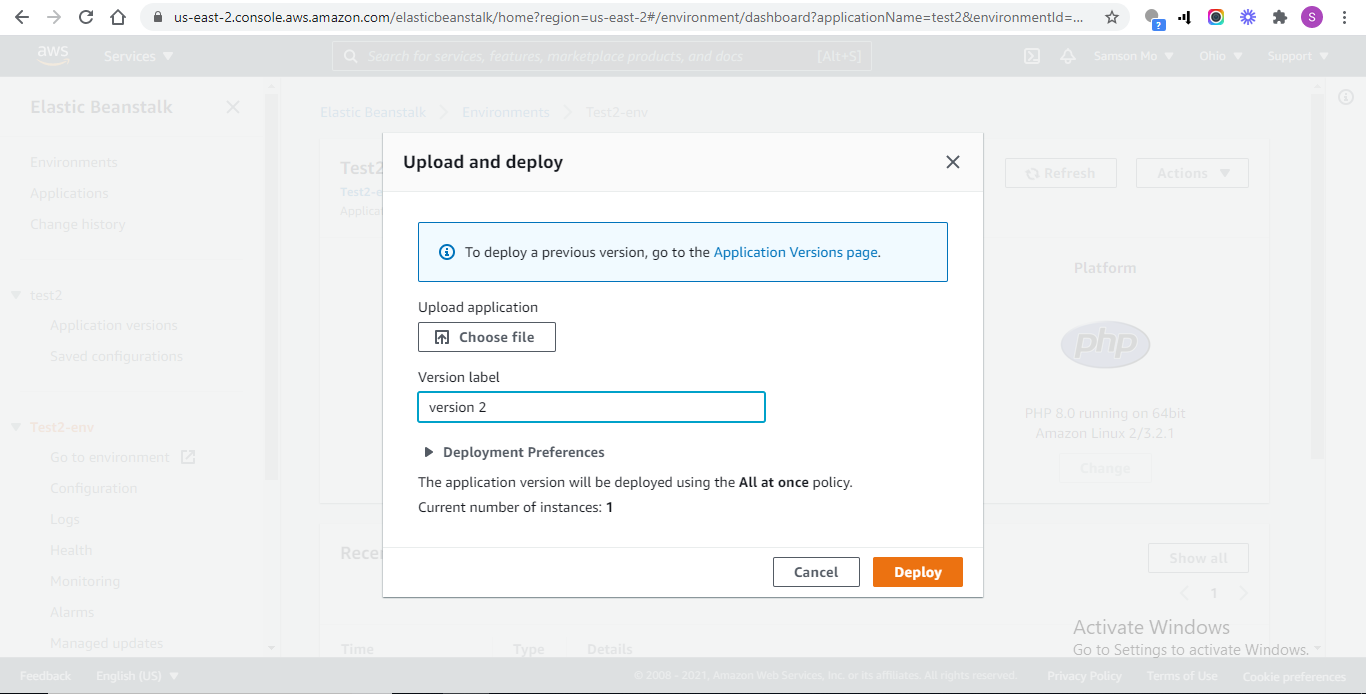
Task: Click inside the Version label field
Action: [x=590, y=406]
